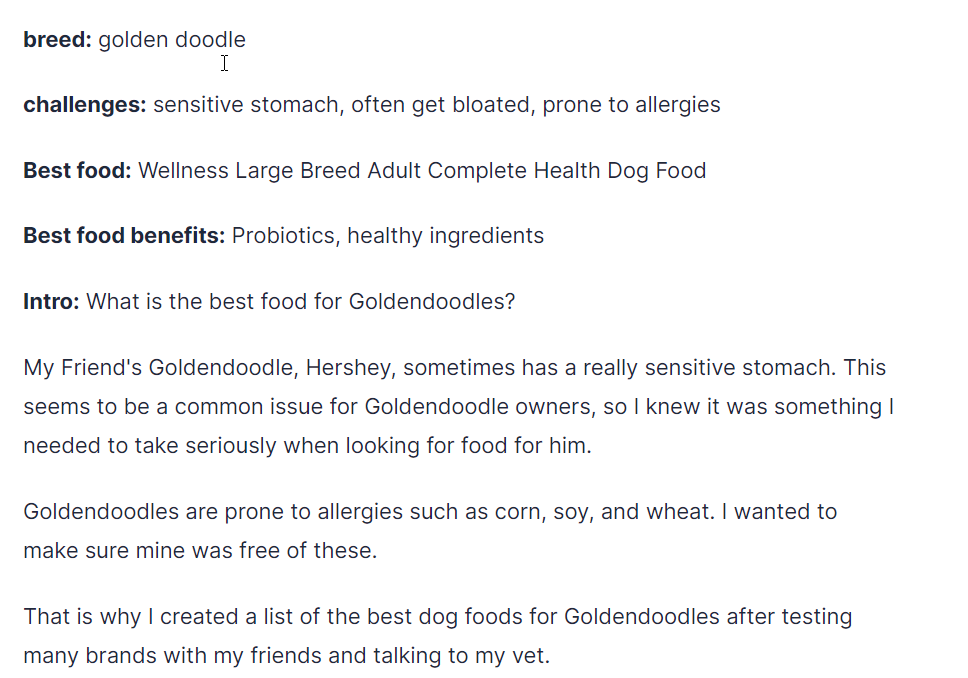968x678 pixels.
Task: Click the bold 'Best food:' label
Action: [x=77, y=170]
